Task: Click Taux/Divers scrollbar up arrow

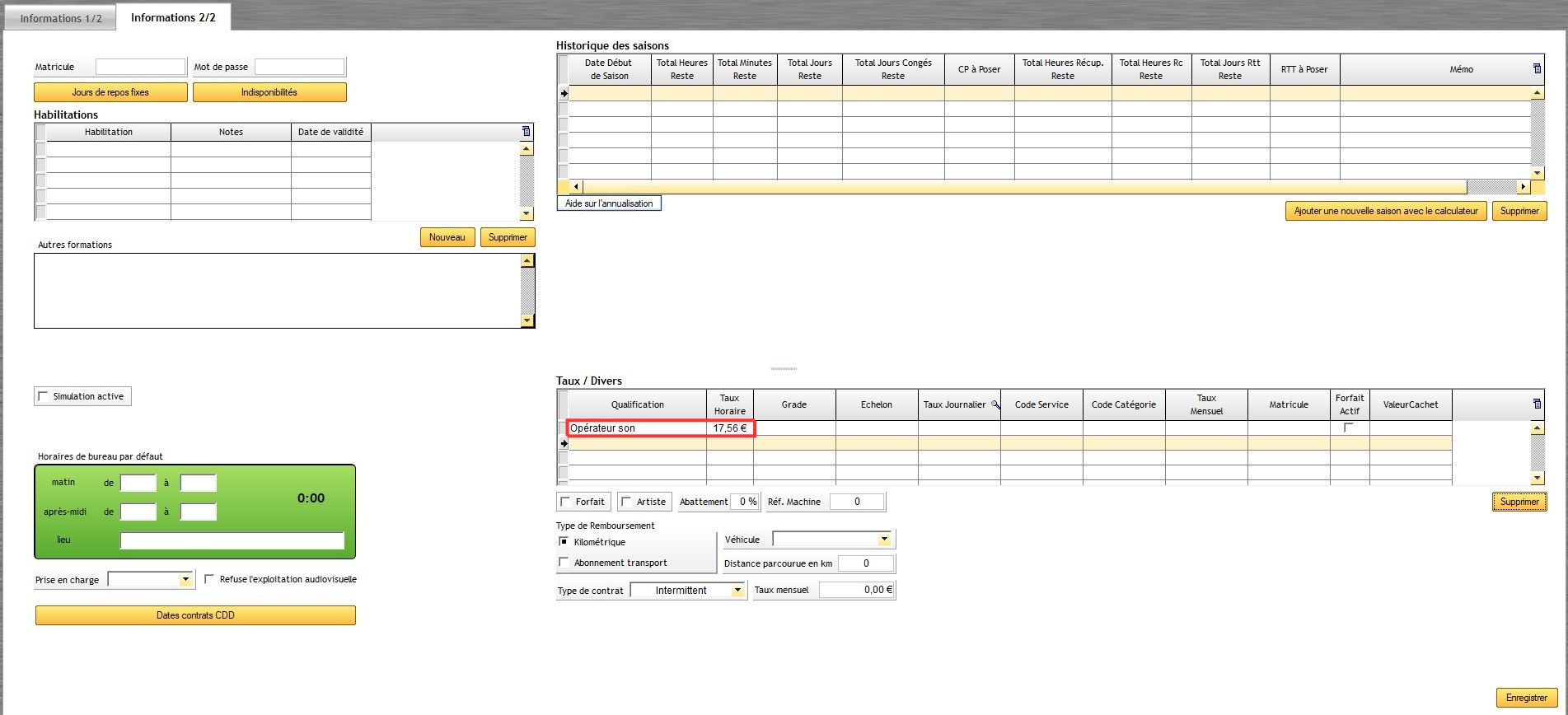Action: [x=1538, y=428]
